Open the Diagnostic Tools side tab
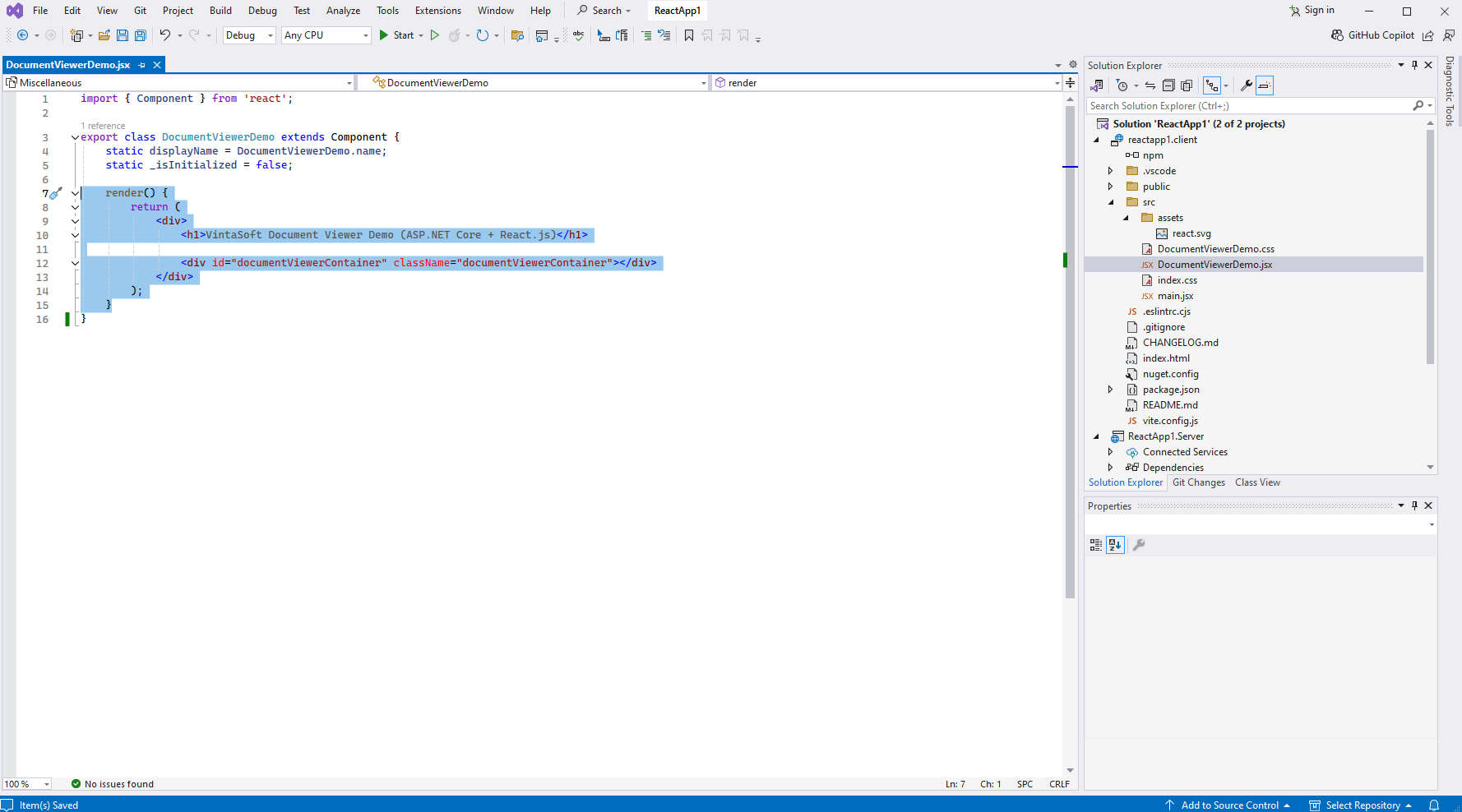This screenshot has height=812, width=1462. (x=1450, y=90)
